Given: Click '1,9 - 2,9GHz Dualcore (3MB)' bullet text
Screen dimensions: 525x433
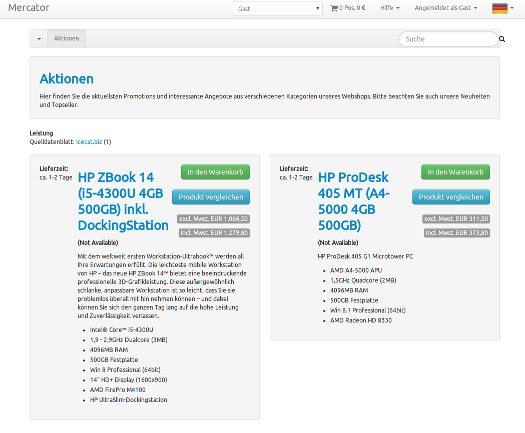Looking at the screenshot, I should [x=129, y=340].
